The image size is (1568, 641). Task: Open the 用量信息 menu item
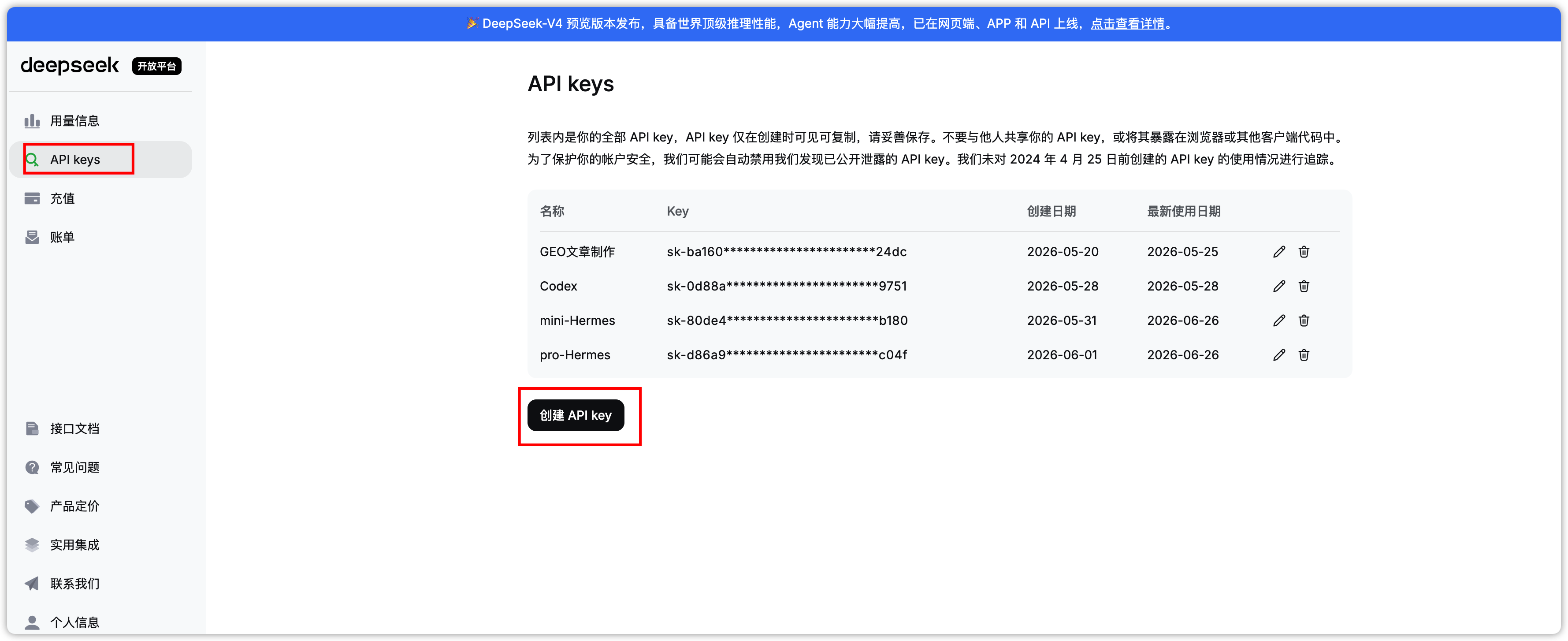[x=101, y=120]
